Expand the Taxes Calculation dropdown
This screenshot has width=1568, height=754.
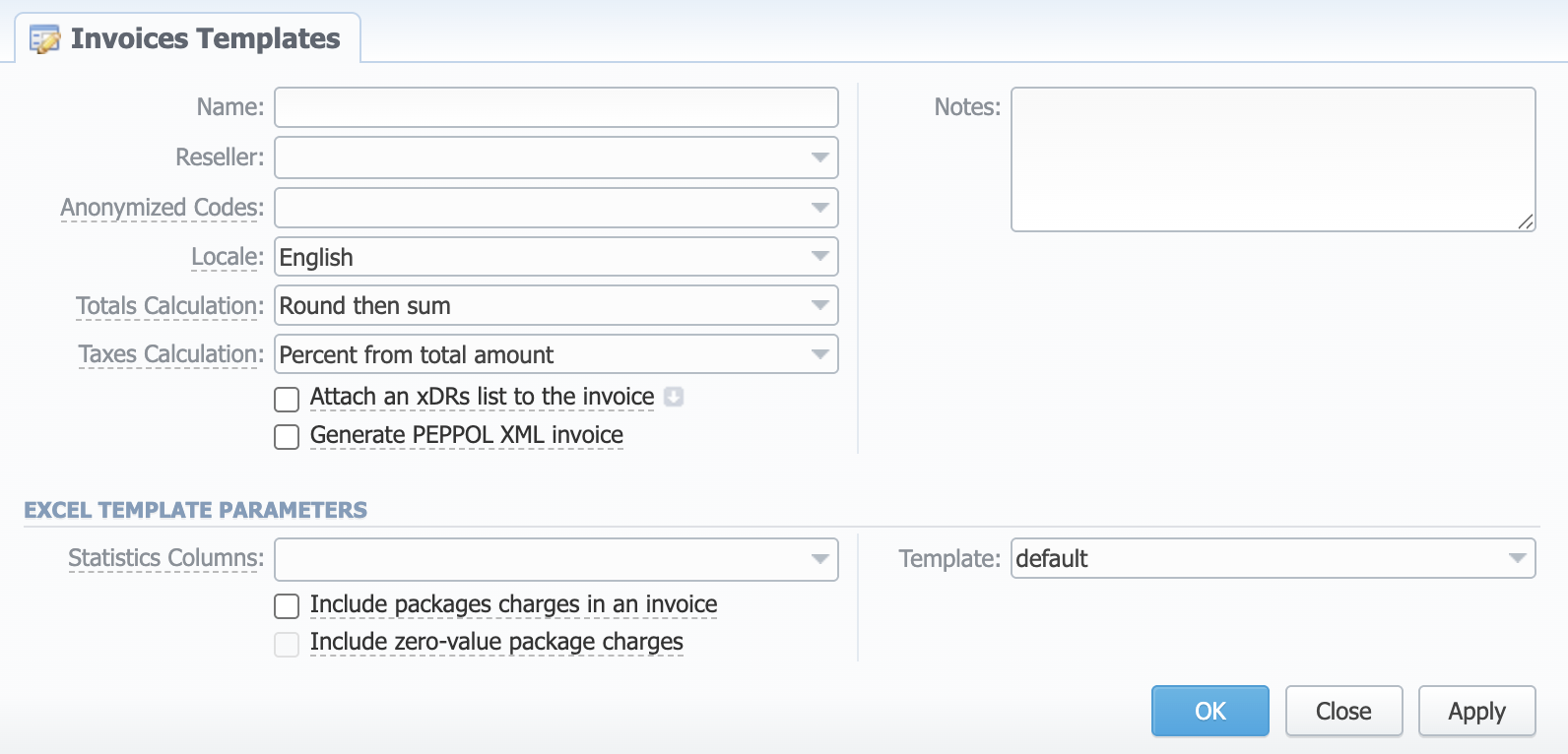tap(556, 354)
